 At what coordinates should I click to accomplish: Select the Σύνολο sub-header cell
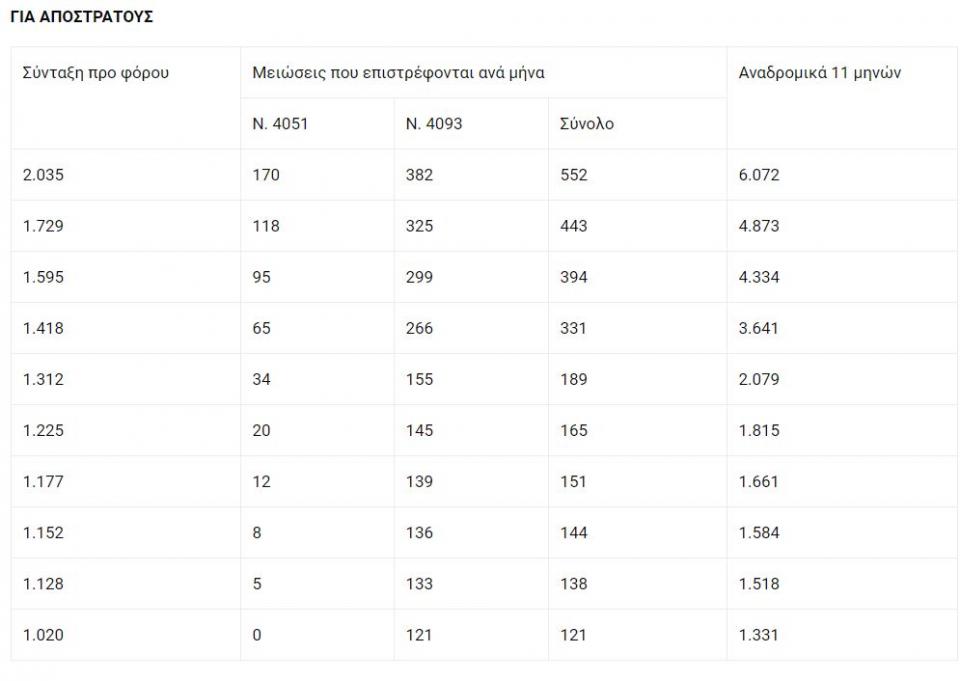point(587,124)
